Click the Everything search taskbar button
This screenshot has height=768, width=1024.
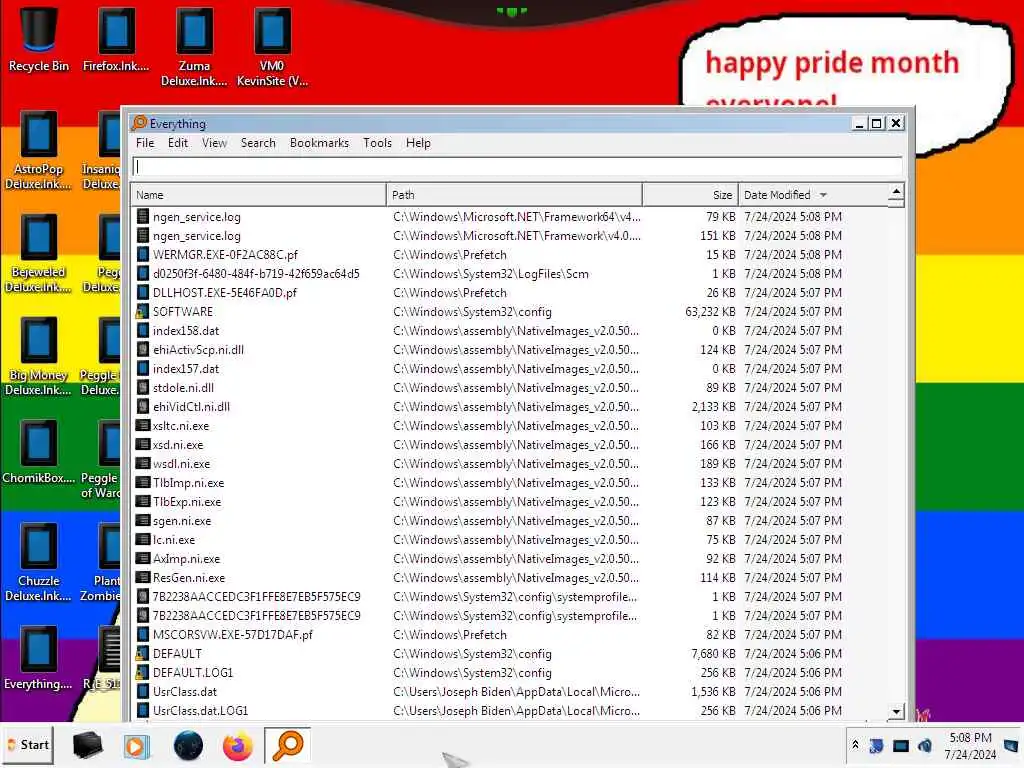point(287,745)
